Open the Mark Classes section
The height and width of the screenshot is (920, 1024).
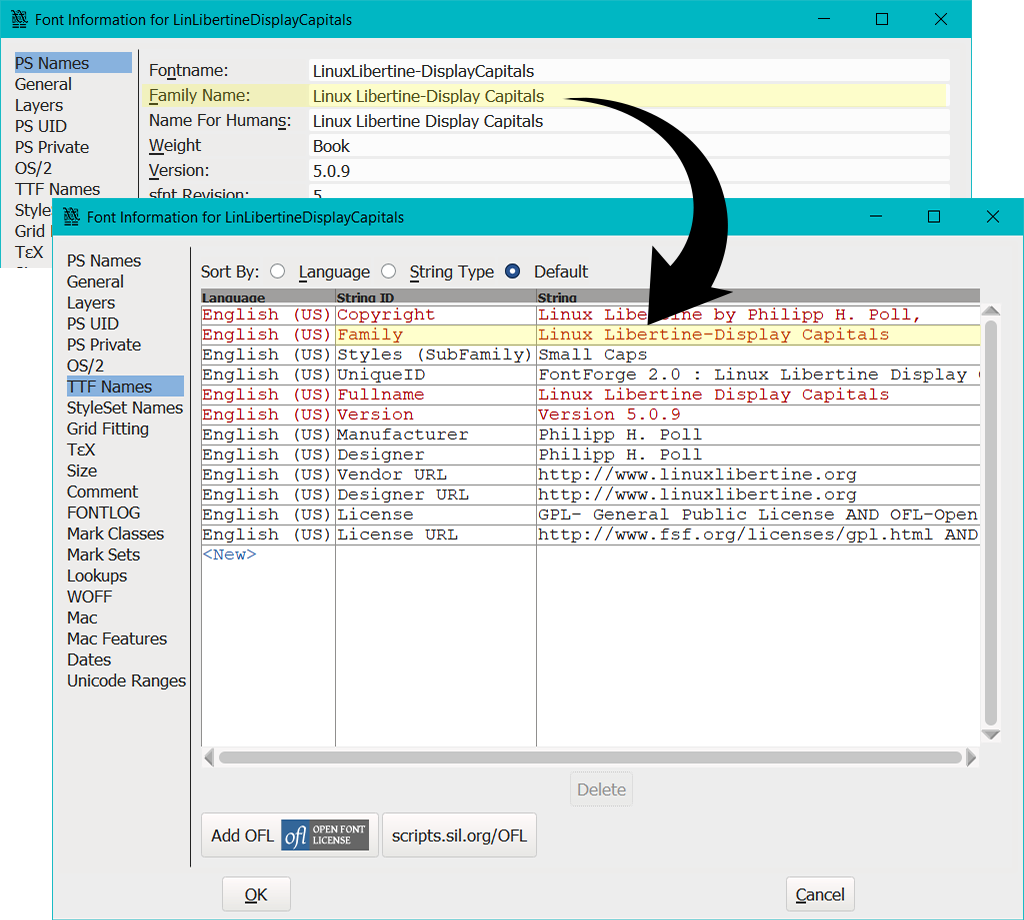[x=116, y=533]
